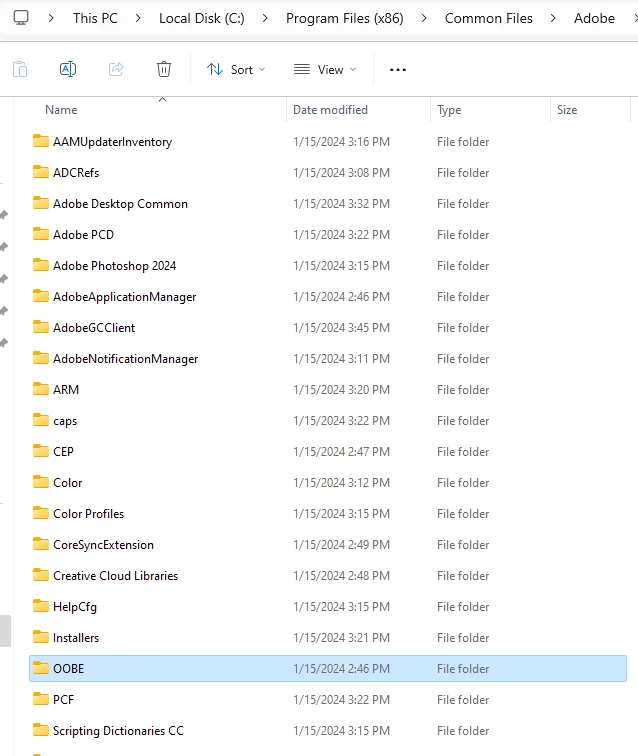Select the CEP folder icon

(41, 451)
